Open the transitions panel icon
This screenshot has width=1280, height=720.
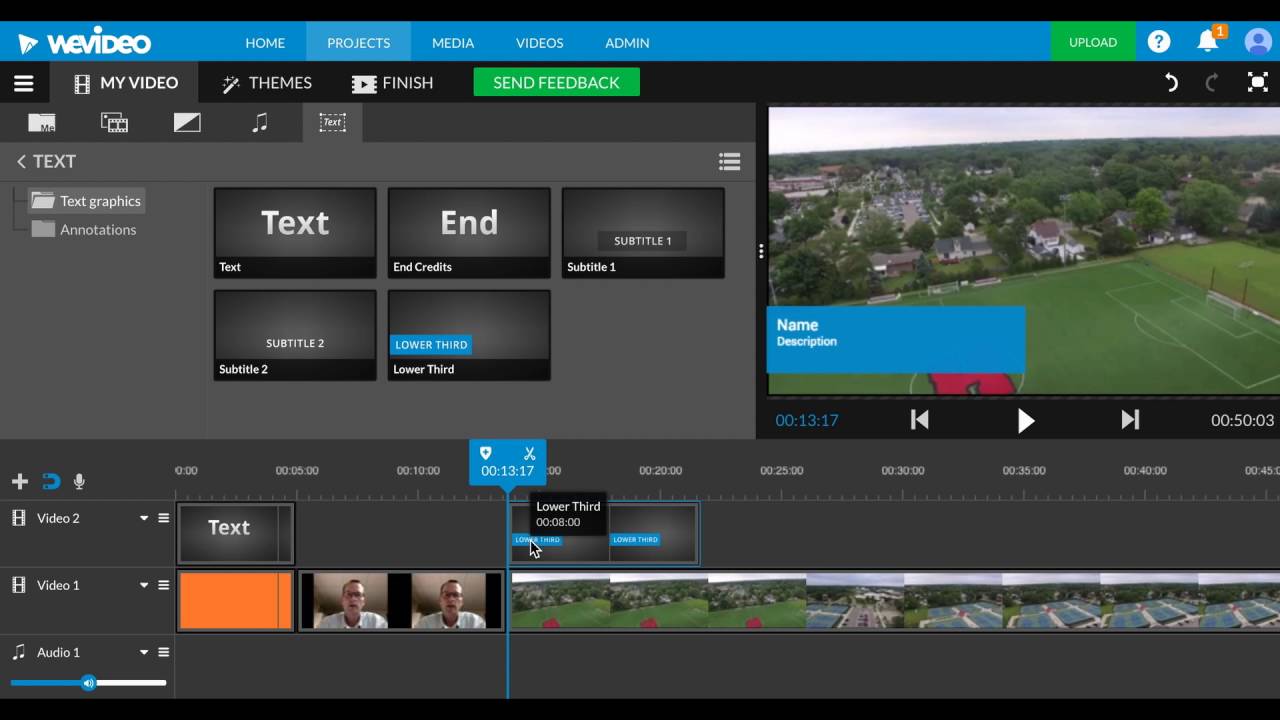(187, 123)
